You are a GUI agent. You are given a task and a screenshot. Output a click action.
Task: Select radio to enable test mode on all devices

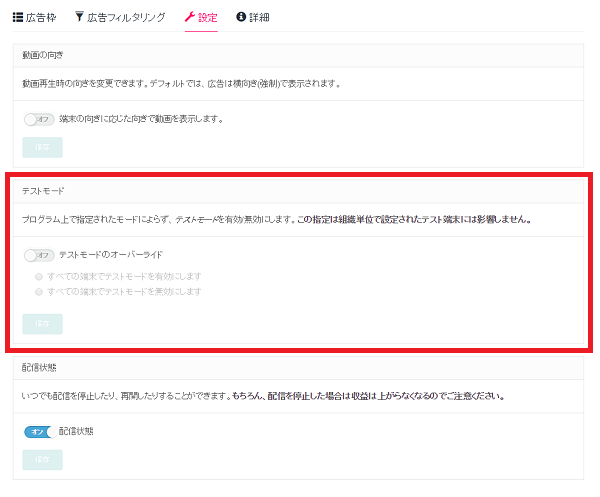[39, 276]
